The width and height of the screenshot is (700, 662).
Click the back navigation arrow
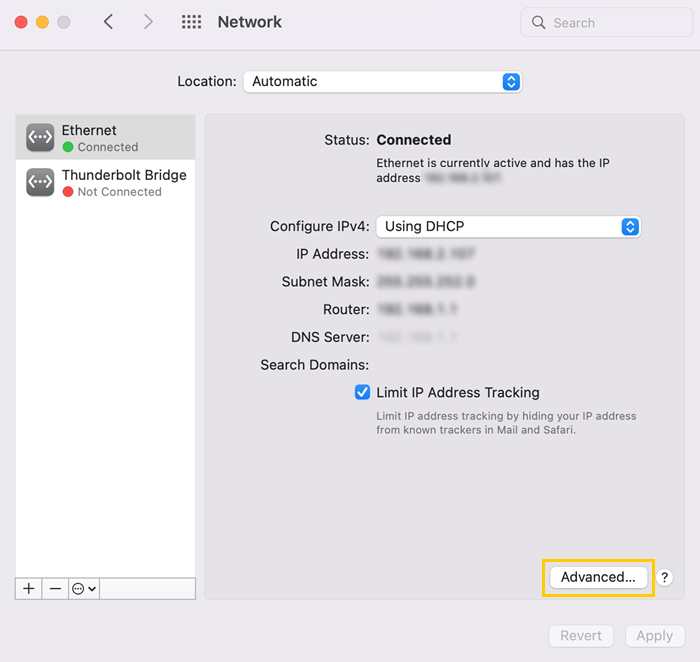click(109, 22)
